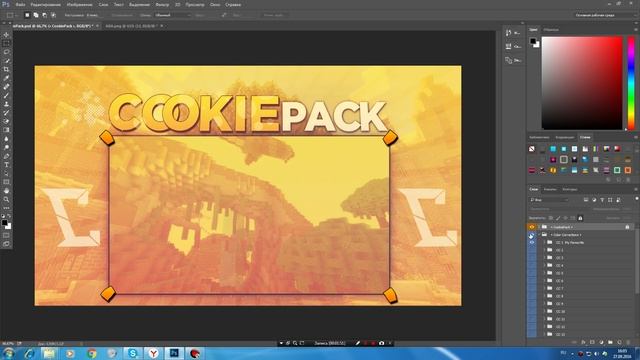Select the Lasso tool
Screen dimensions: 640x360
coord(6,52)
